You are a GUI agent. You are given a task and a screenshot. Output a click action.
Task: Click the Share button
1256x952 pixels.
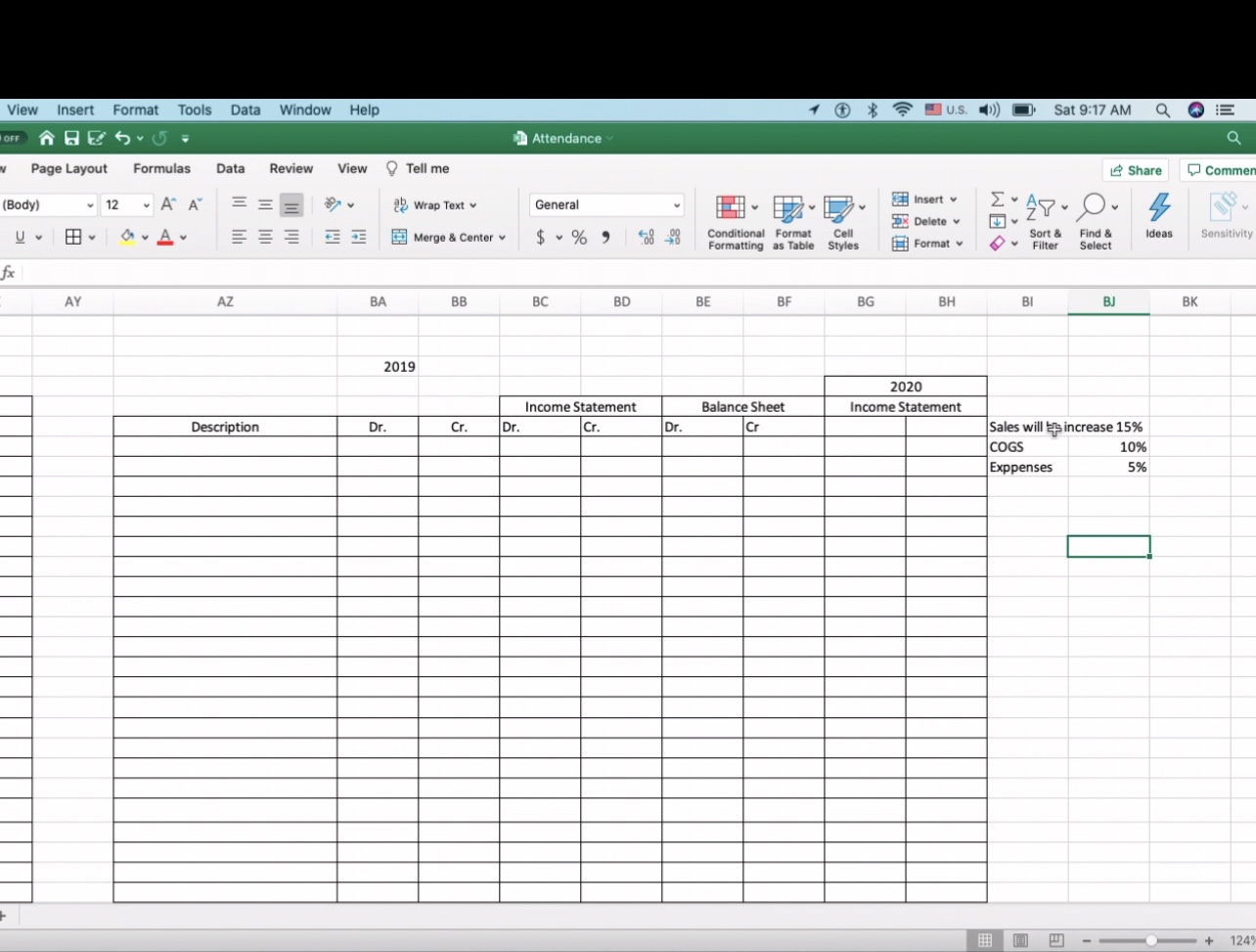[1135, 169]
